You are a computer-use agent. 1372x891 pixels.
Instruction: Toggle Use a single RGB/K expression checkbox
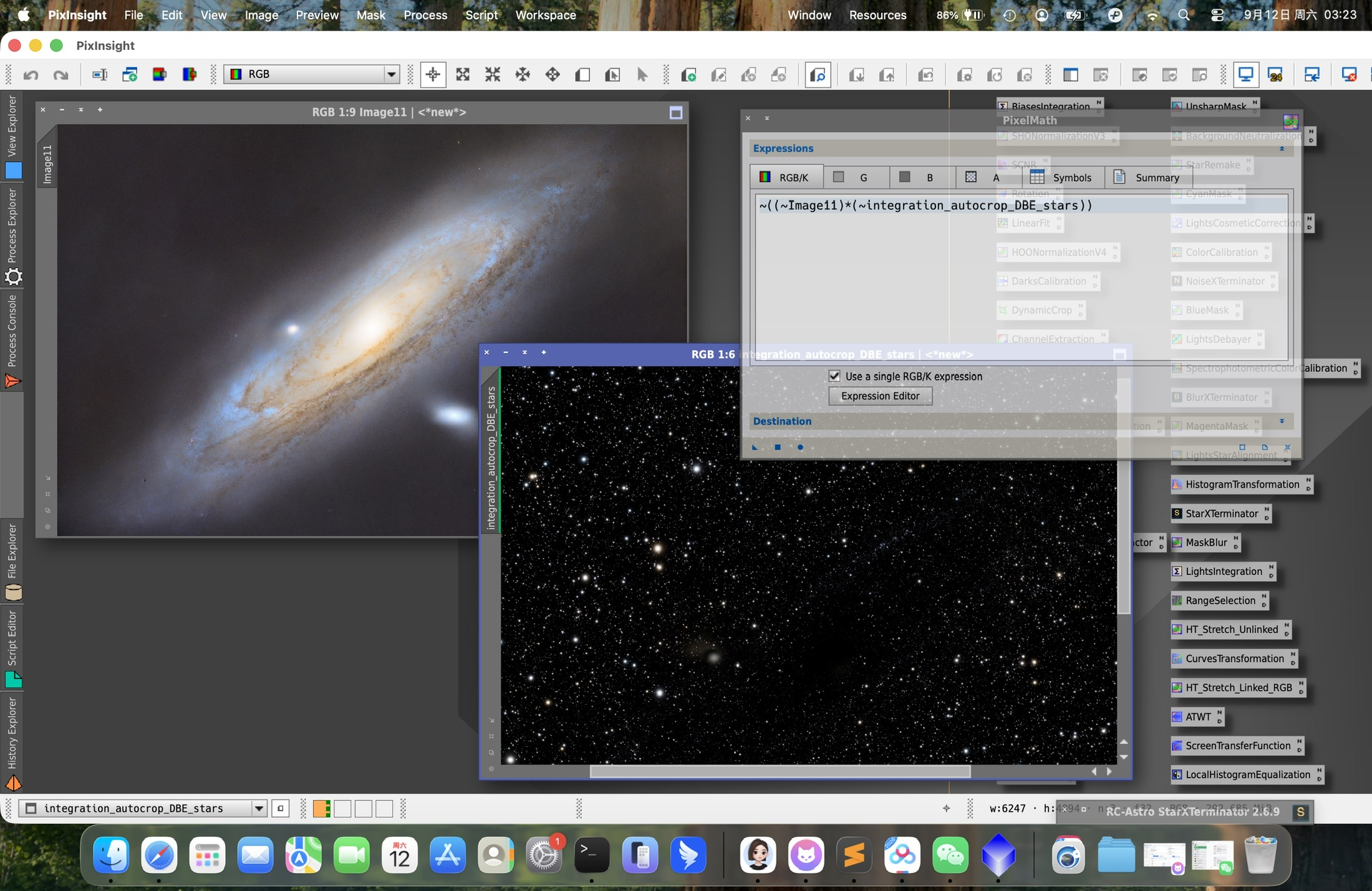834,376
